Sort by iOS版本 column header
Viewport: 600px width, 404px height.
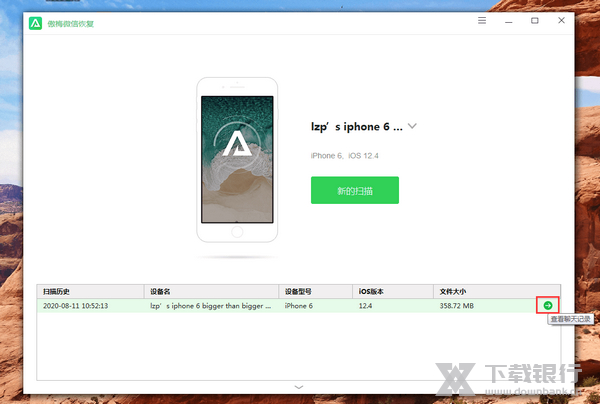[373, 291]
